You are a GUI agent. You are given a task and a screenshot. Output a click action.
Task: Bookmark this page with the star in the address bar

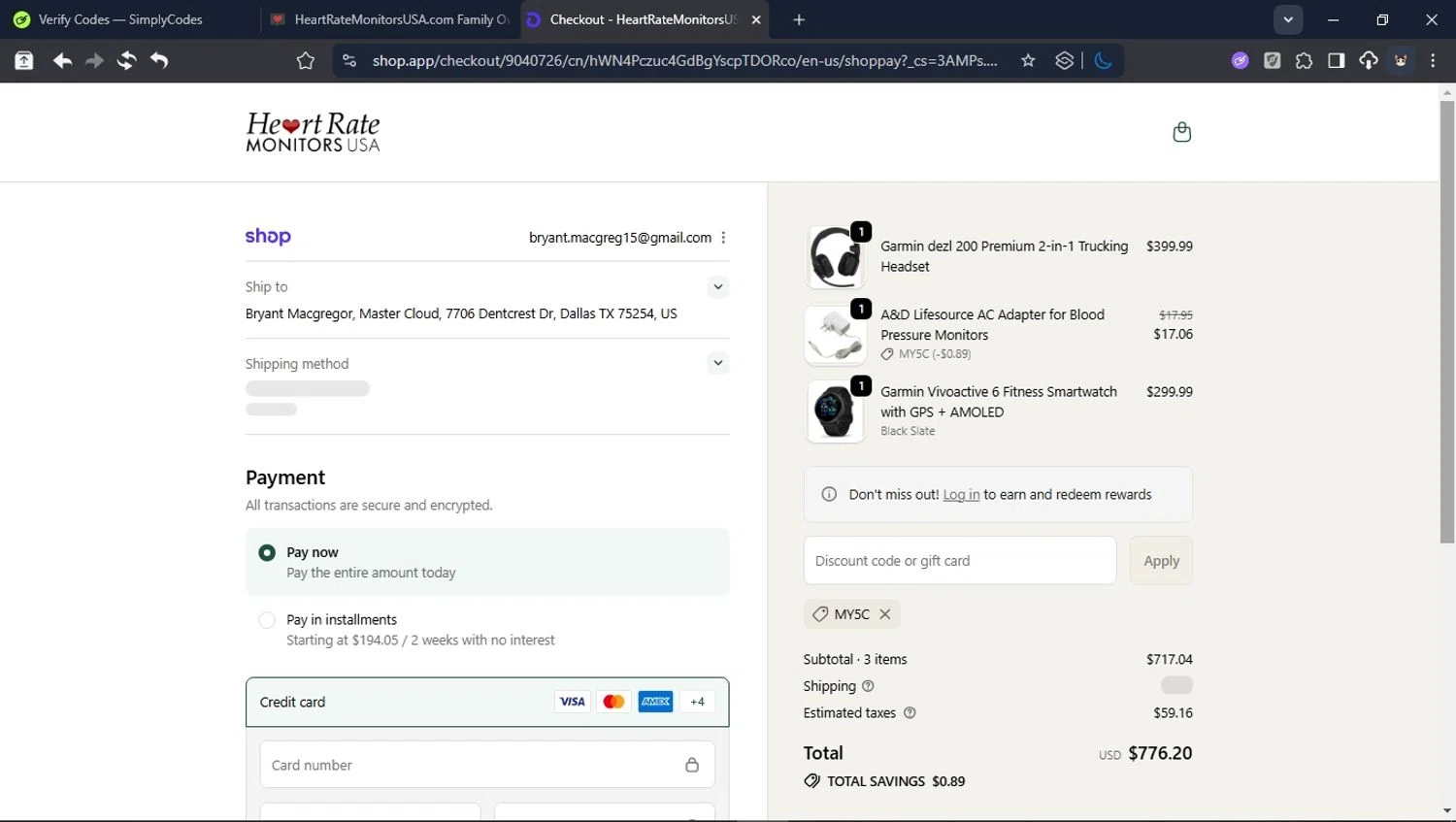[1028, 61]
